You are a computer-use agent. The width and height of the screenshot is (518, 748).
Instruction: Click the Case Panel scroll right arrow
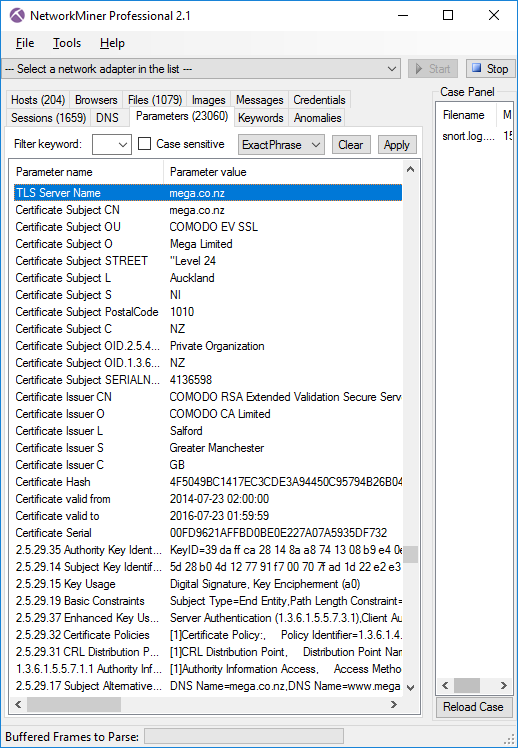pyautogui.click(x=504, y=686)
